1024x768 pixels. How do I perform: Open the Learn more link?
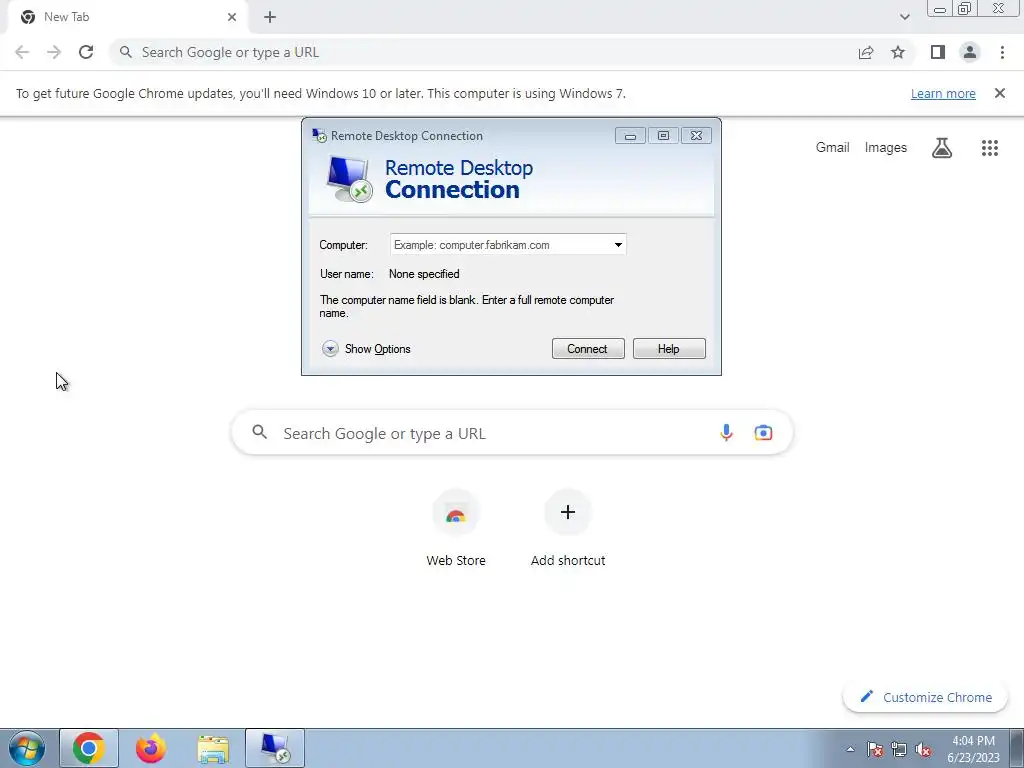943,93
